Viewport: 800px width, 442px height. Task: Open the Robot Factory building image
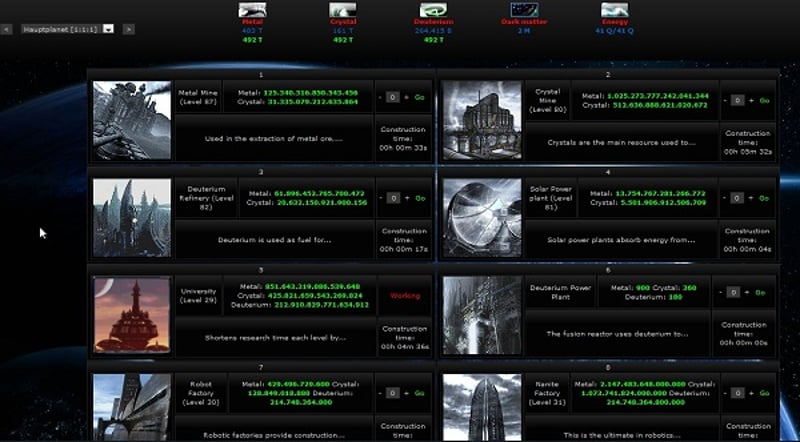pyautogui.click(x=132, y=407)
